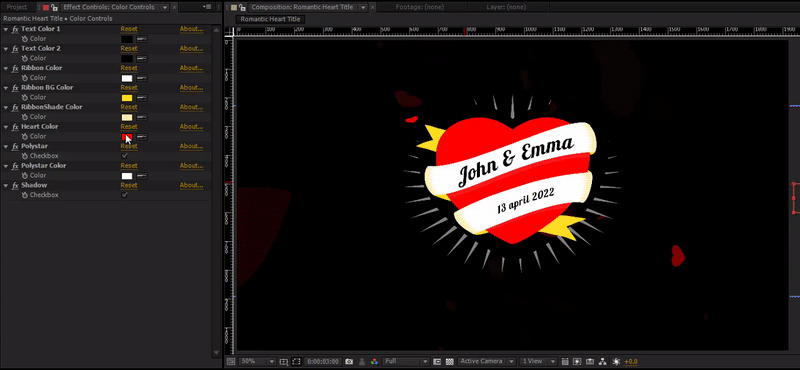800x370 pixels.
Task: Collapse the RibbonShade Color effect
Action: [x=6, y=107]
